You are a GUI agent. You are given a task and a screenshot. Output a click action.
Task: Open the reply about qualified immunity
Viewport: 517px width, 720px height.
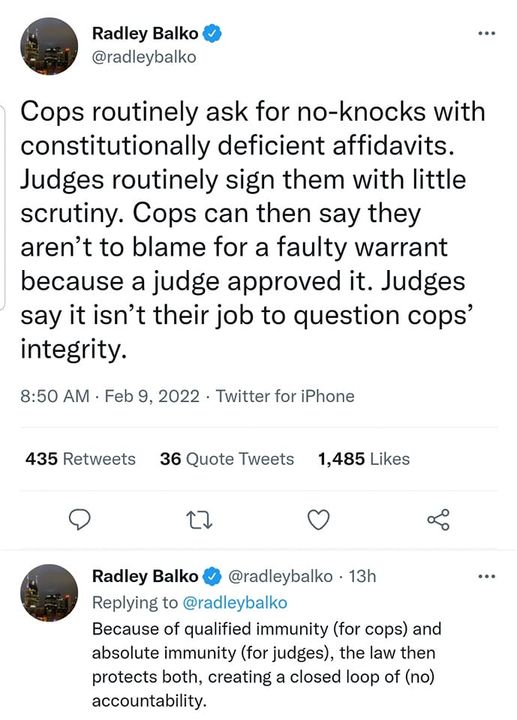pyautogui.click(x=266, y=664)
